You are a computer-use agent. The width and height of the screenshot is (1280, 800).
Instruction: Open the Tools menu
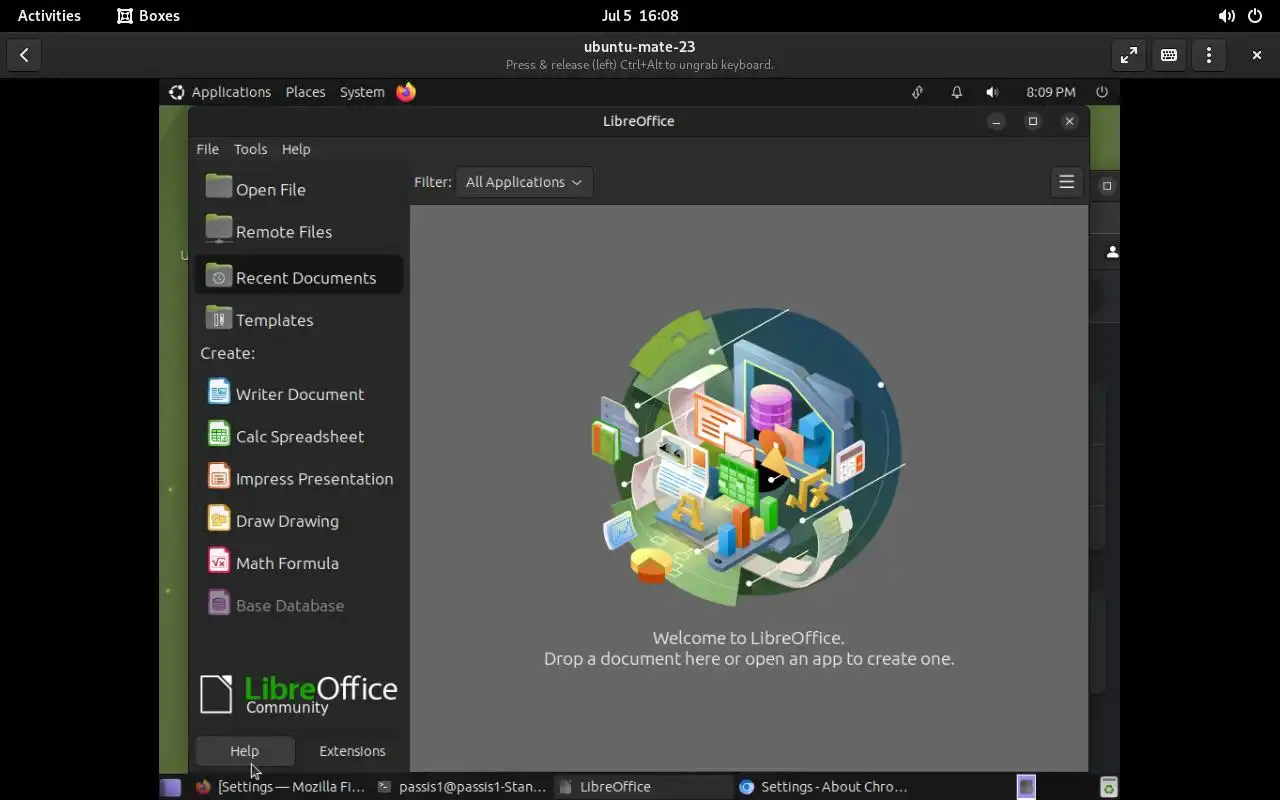(x=250, y=149)
